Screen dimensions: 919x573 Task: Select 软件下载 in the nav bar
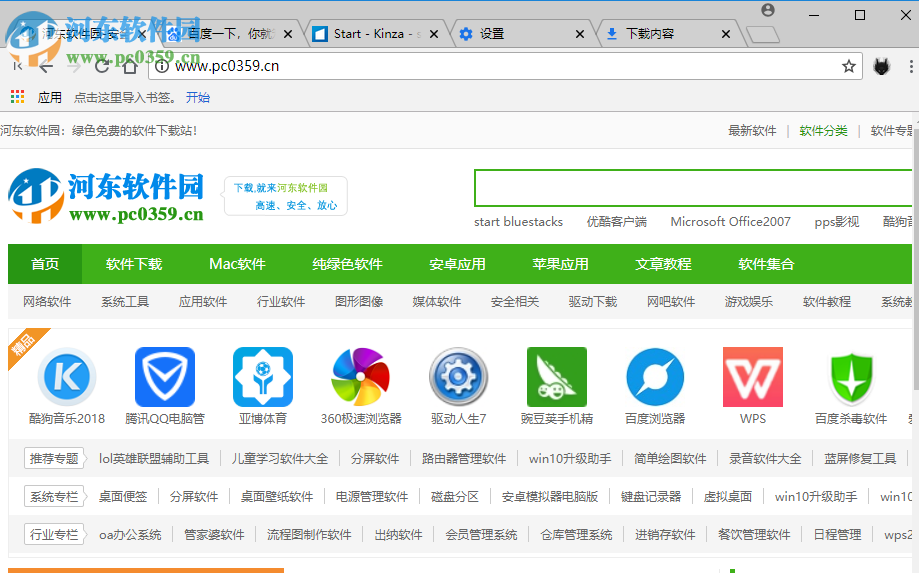(134, 264)
